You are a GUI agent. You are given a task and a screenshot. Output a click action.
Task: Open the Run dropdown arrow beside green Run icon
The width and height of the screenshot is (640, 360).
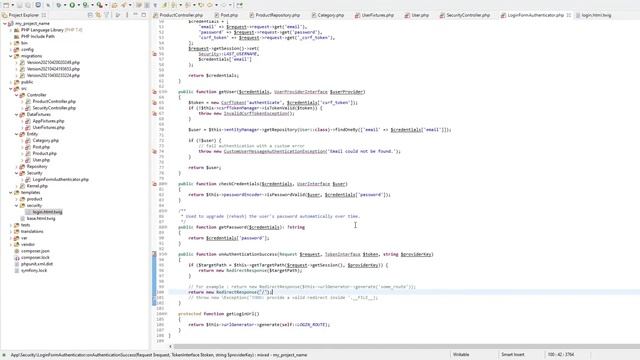(x=78, y=5)
